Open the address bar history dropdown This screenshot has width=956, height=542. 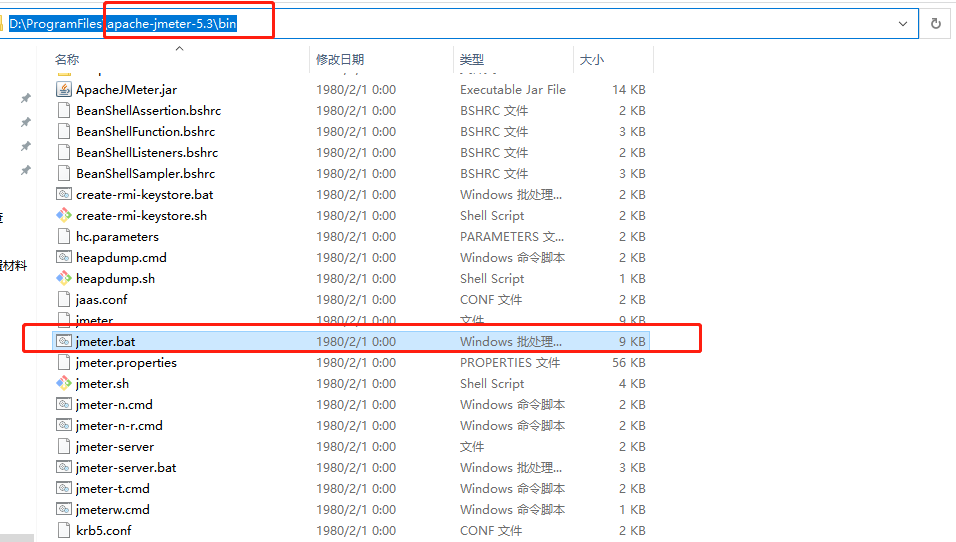[x=903, y=24]
